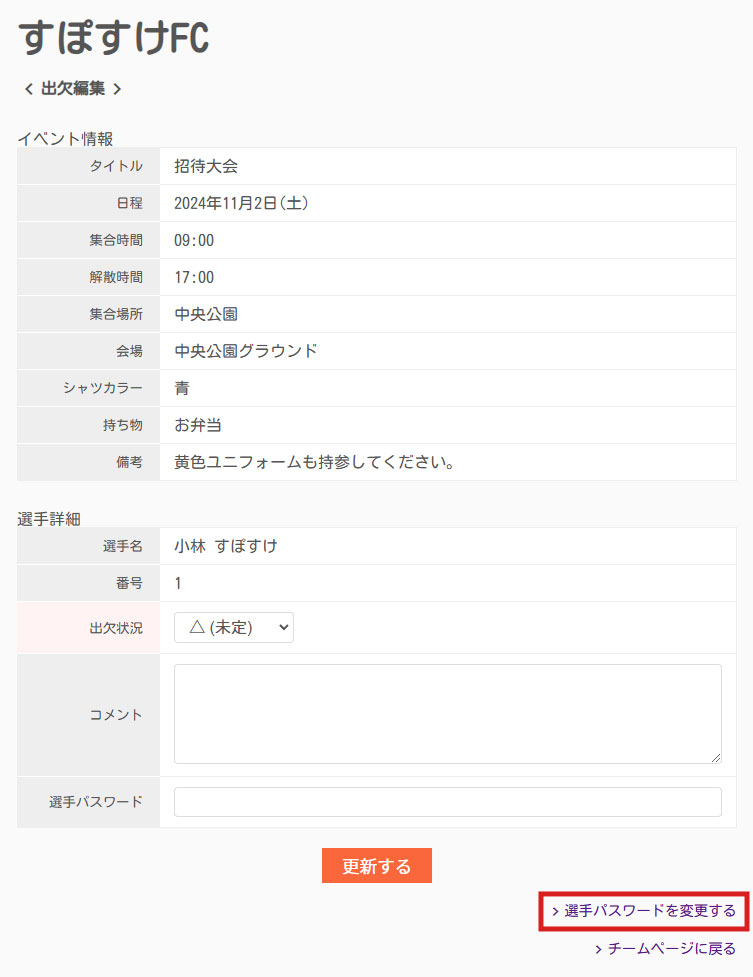Open the 選手パスワードを変更する link
753x977 pixels.
click(645, 913)
